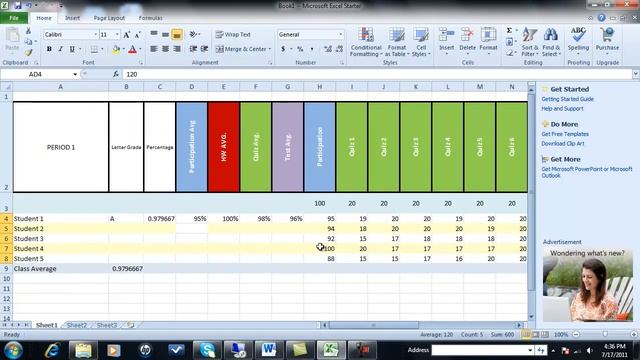Expand Merge & Center dropdown arrow
640x360 pixels.
(x=270, y=49)
